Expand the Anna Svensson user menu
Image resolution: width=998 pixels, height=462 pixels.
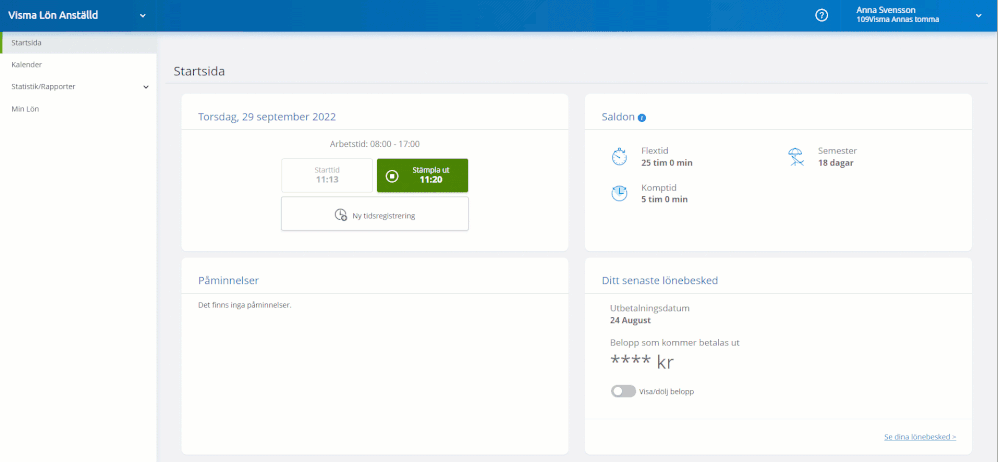(x=978, y=16)
